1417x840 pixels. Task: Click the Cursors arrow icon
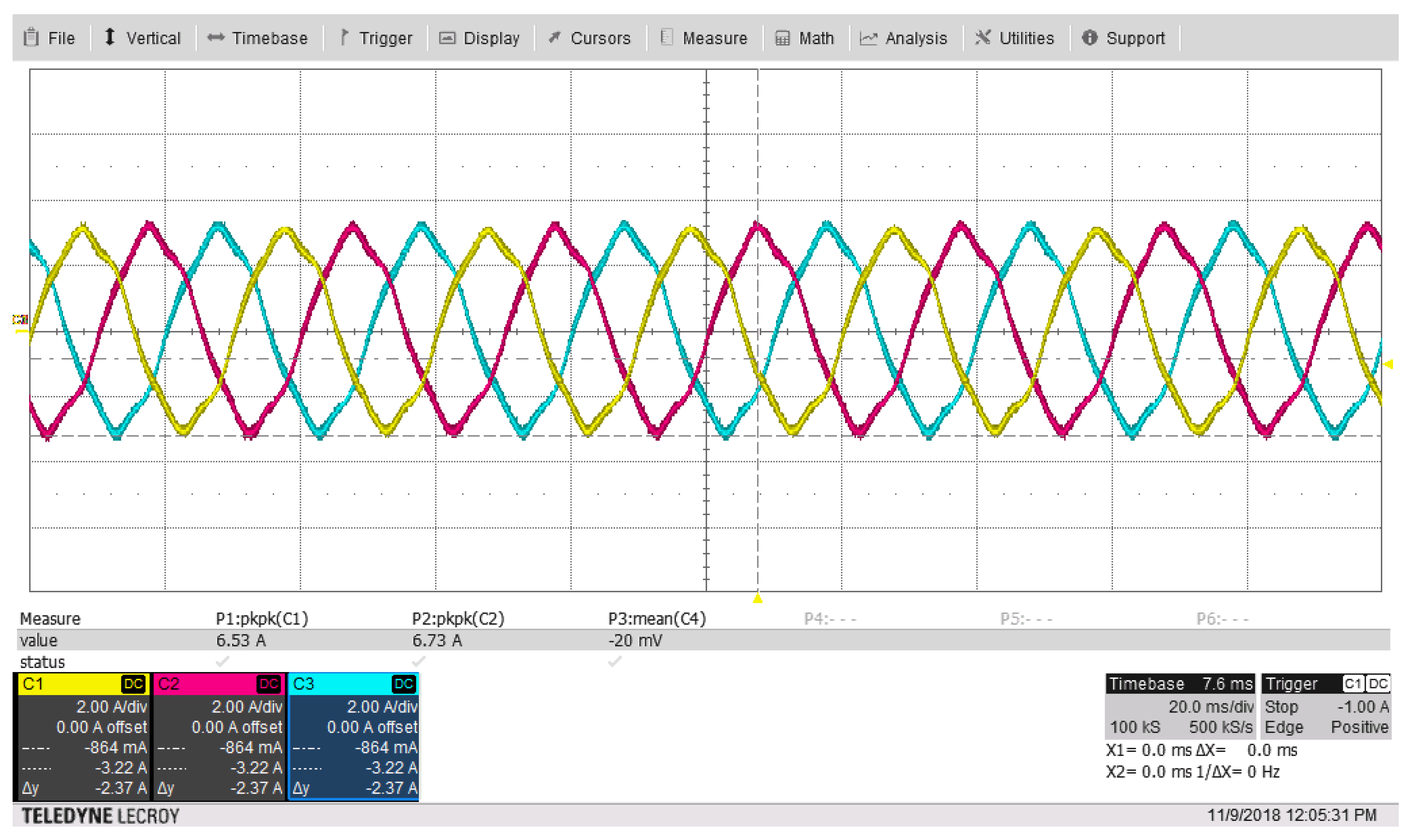pyautogui.click(x=554, y=37)
